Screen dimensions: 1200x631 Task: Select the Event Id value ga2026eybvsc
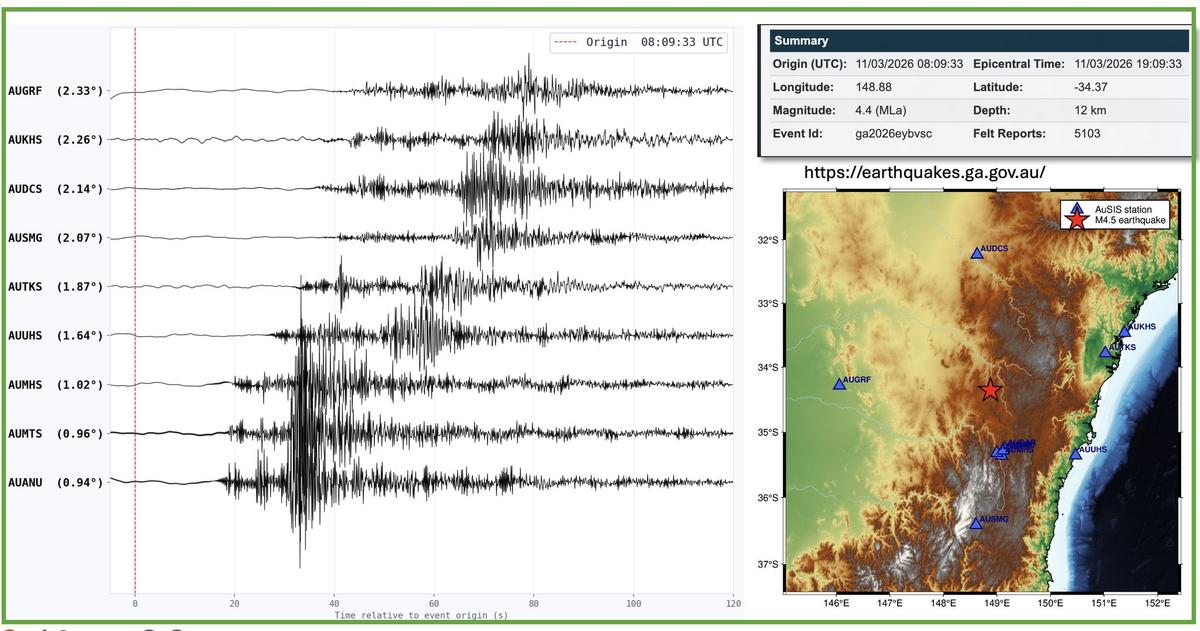tap(892, 133)
